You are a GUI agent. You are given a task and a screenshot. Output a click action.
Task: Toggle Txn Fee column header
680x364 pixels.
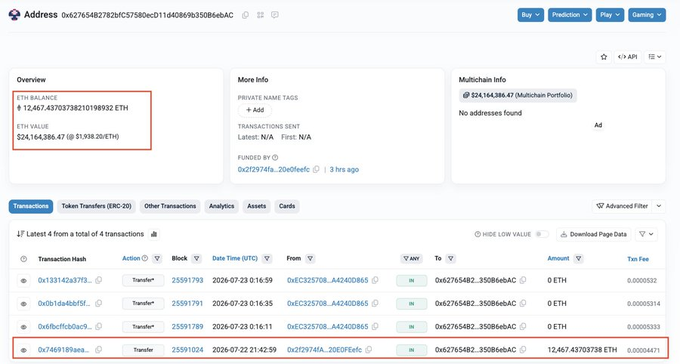click(638, 259)
